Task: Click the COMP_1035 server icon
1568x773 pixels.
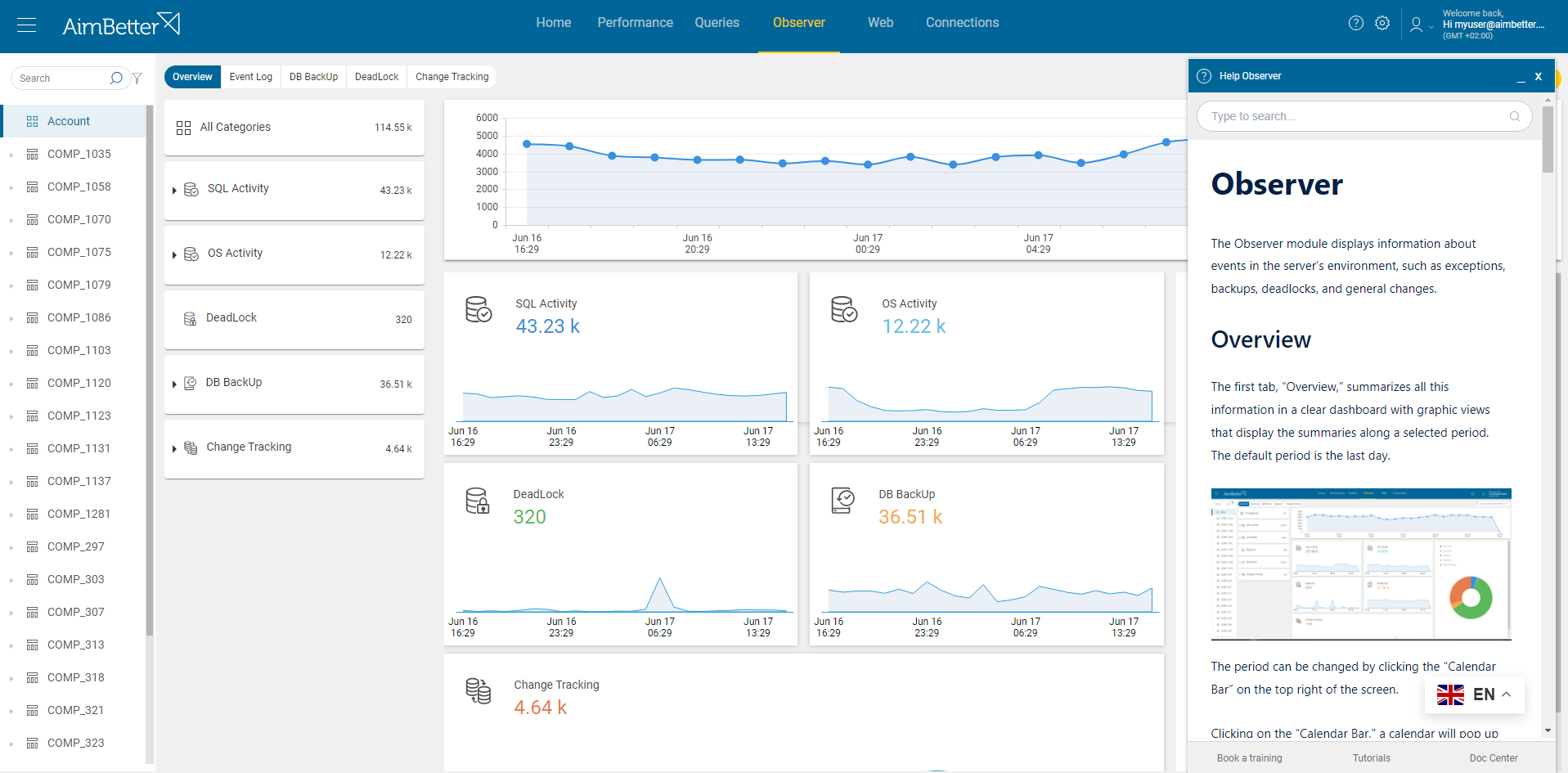Action: (x=33, y=154)
